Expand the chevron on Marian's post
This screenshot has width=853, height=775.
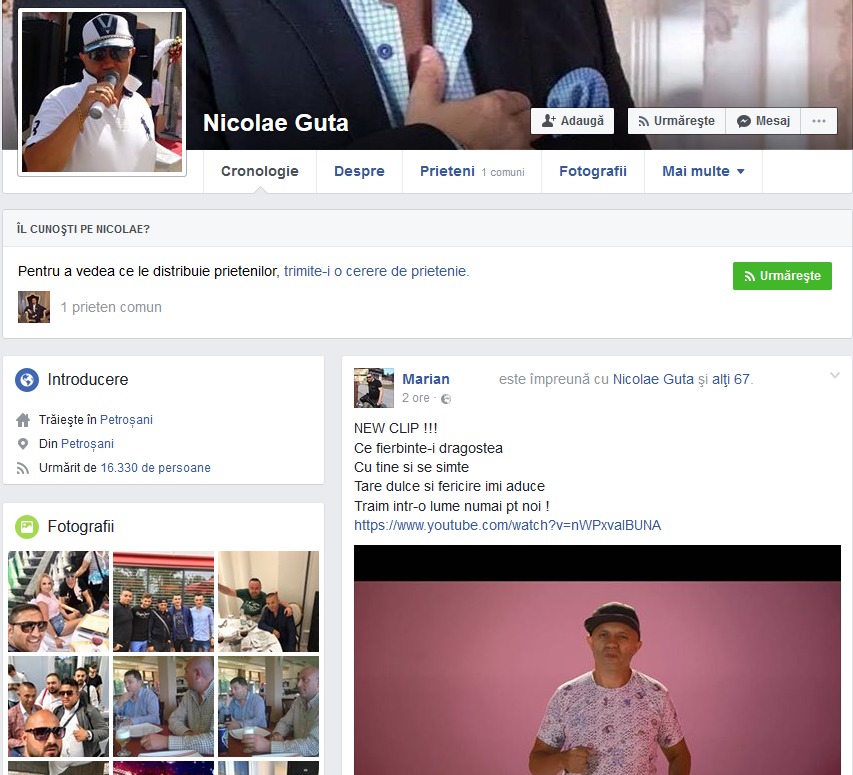tap(835, 377)
